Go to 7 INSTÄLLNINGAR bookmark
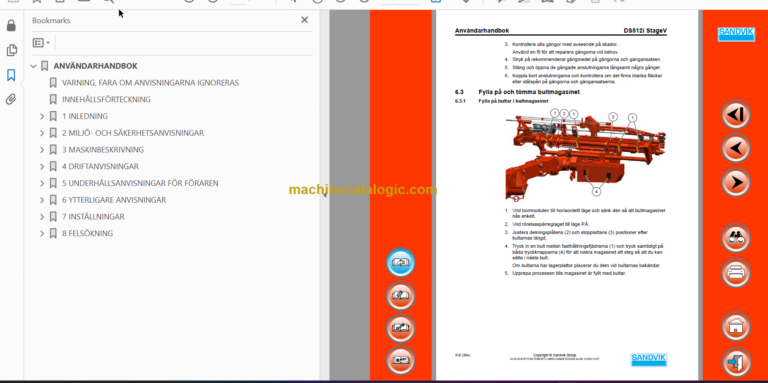This screenshot has width=768, height=383. coord(93,216)
